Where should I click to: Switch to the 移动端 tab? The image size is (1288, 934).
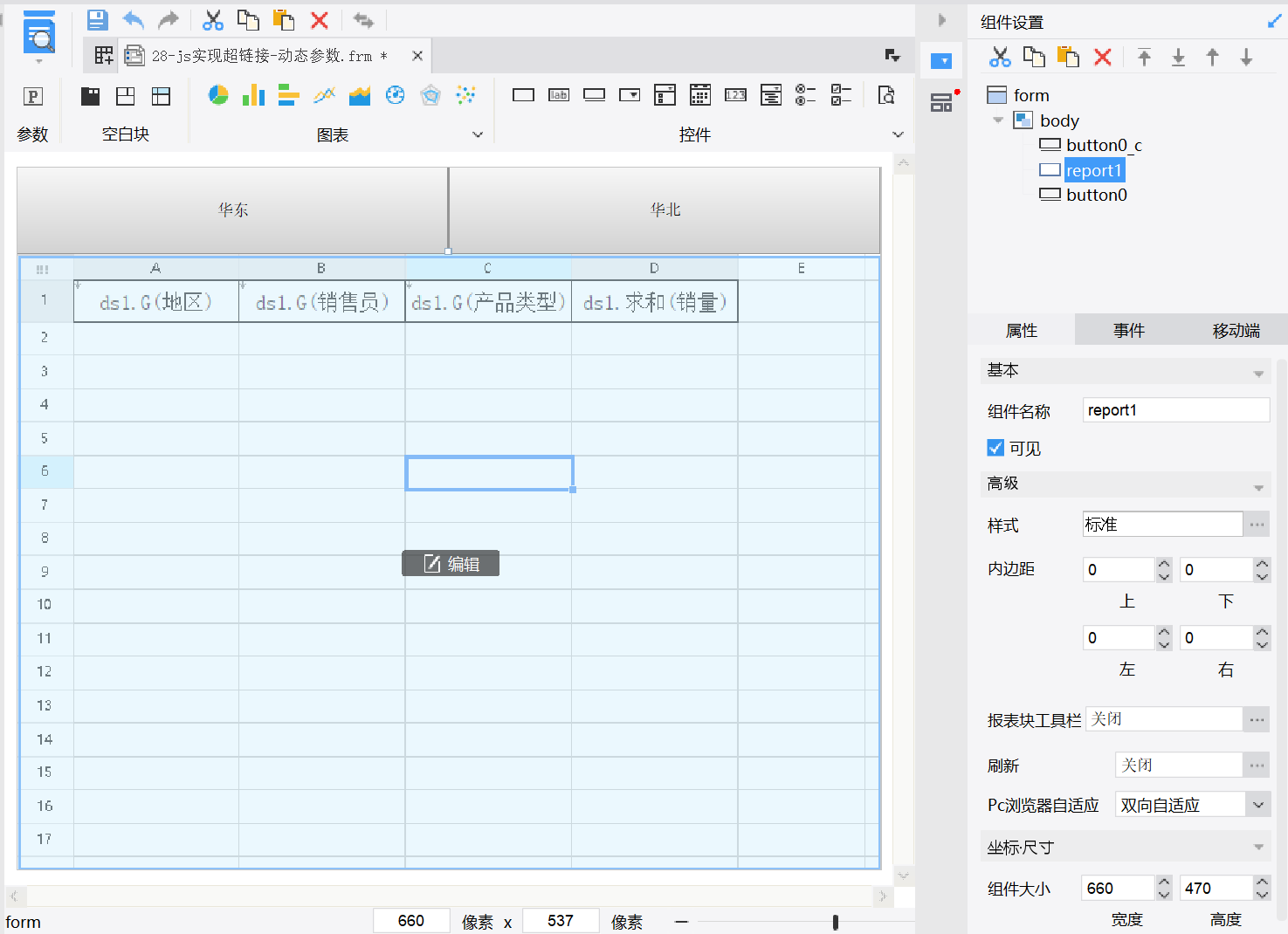[x=1235, y=330]
